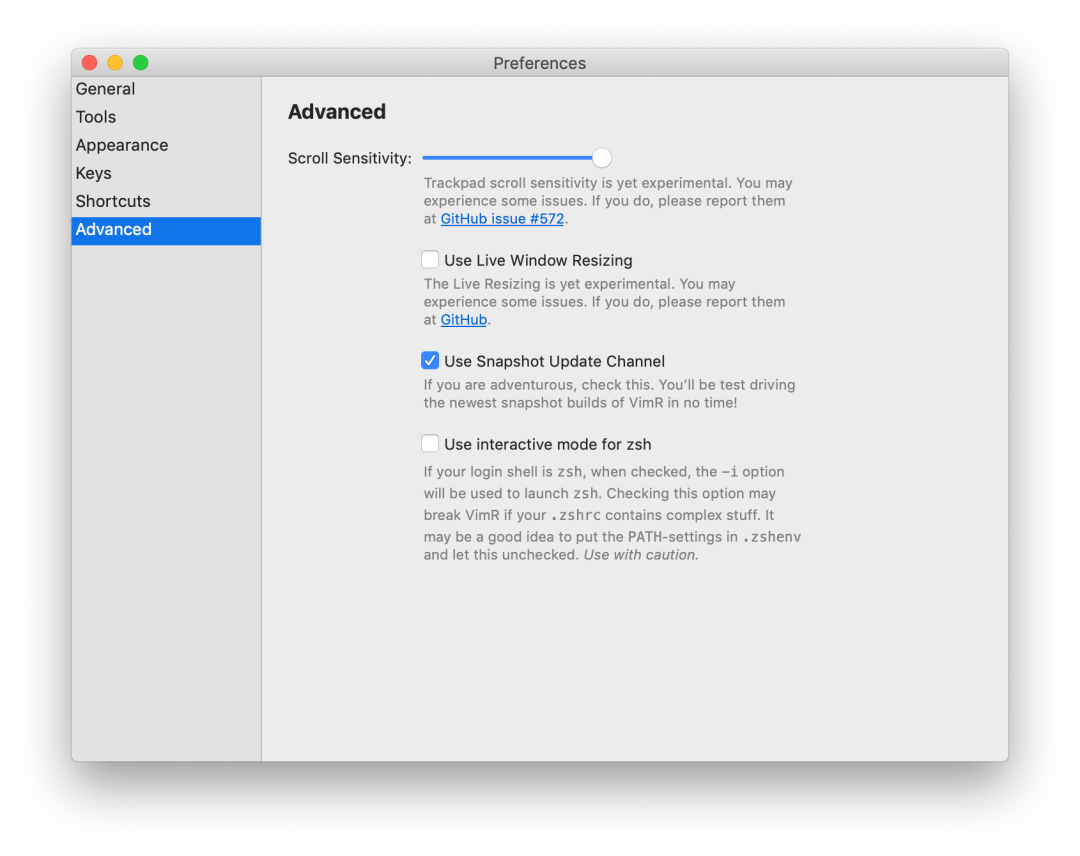The width and height of the screenshot is (1080, 856).
Task: Switch to Tools preferences
Action: coord(166,117)
